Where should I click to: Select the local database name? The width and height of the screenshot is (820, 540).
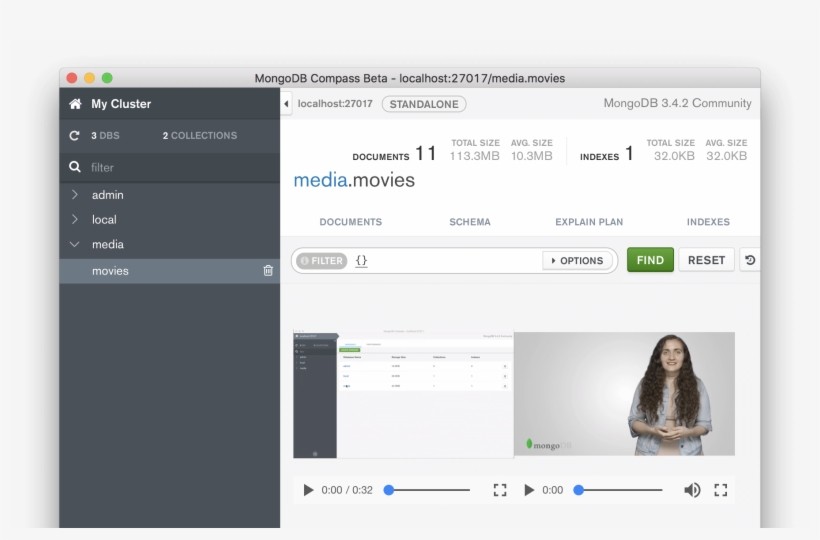pos(104,220)
